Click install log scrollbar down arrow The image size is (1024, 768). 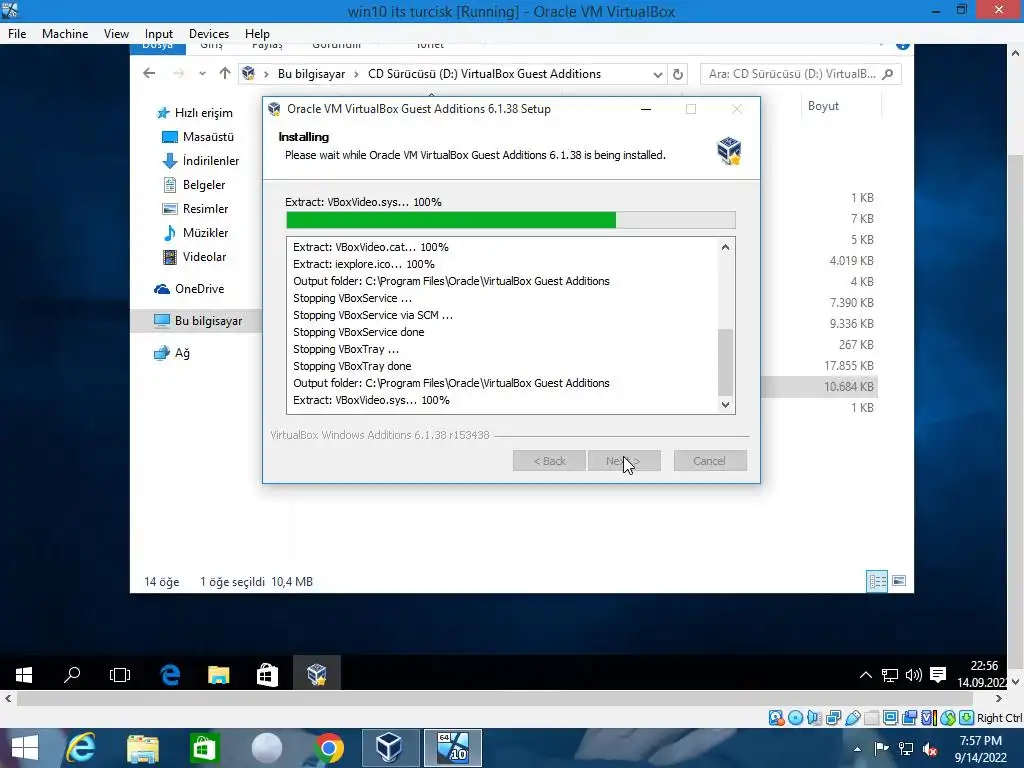pyautogui.click(x=726, y=405)
